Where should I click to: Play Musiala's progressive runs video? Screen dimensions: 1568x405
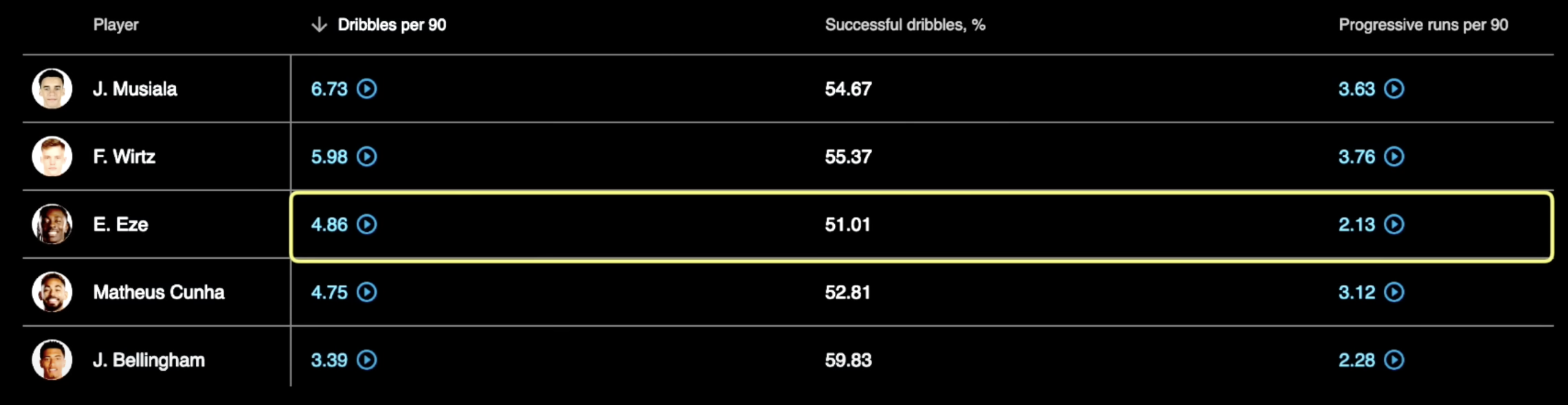coord(1394,89)
